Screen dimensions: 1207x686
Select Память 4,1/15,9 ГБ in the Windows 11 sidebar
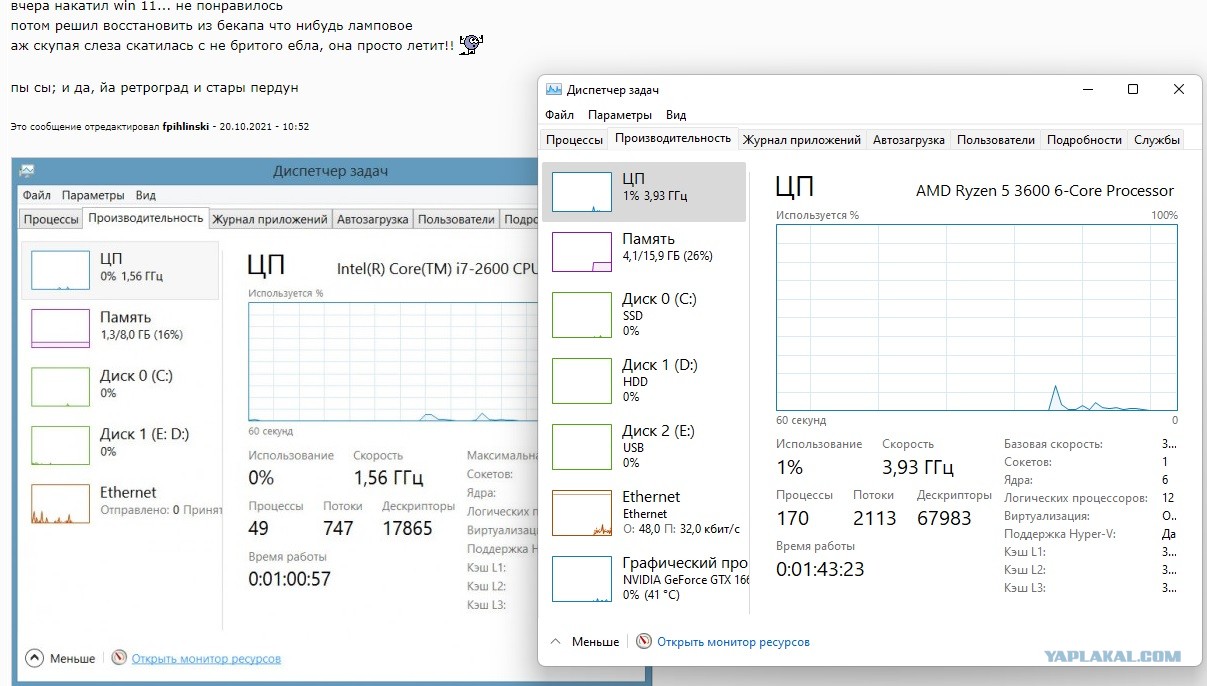coord(644,252)
